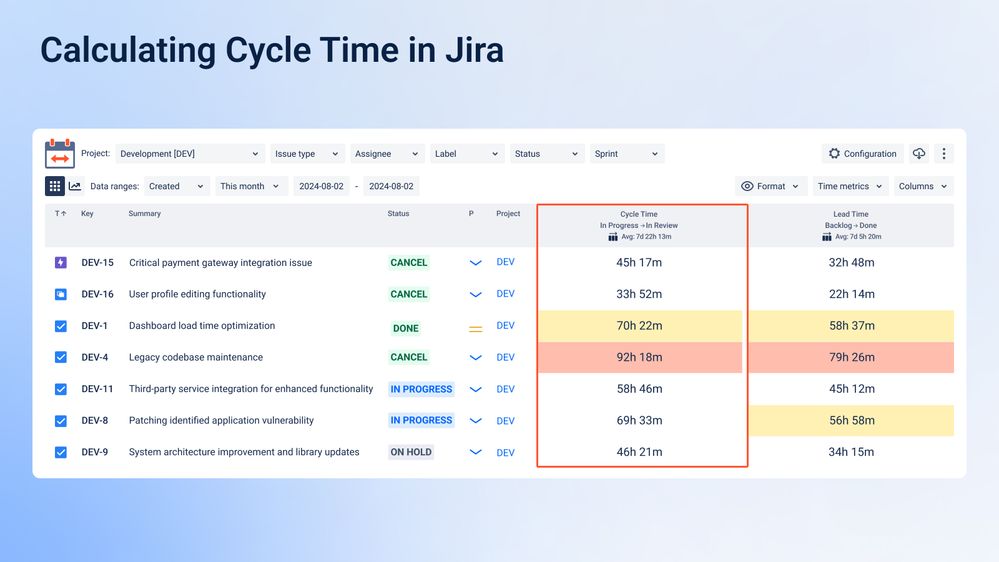
Task: Click the DEV-16 low priority chevron icon
Action: [475, 294]
